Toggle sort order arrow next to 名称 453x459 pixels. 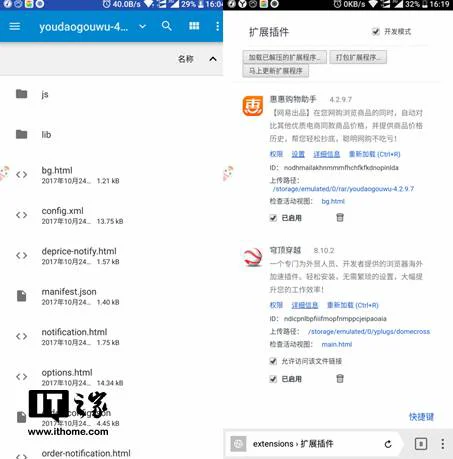click(x=213, y=59)
